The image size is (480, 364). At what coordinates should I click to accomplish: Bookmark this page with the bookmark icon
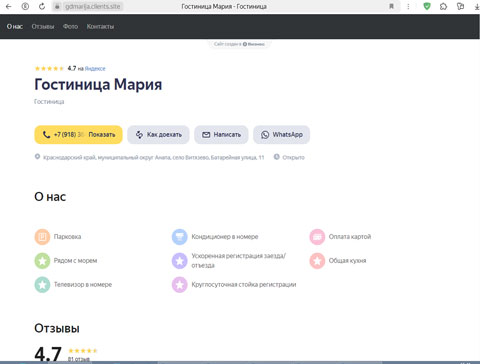click(x=392, y=6)
